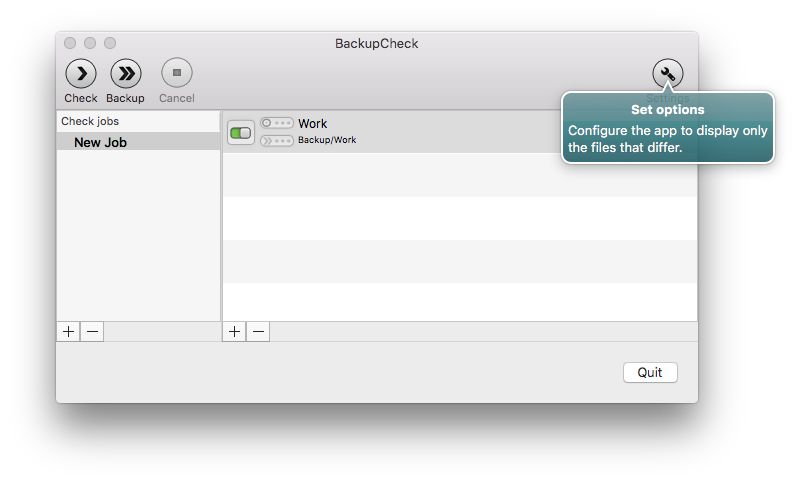Click the Check jobs list header
The width and height of the screenshot is (793, 483).
click(138, 121)
